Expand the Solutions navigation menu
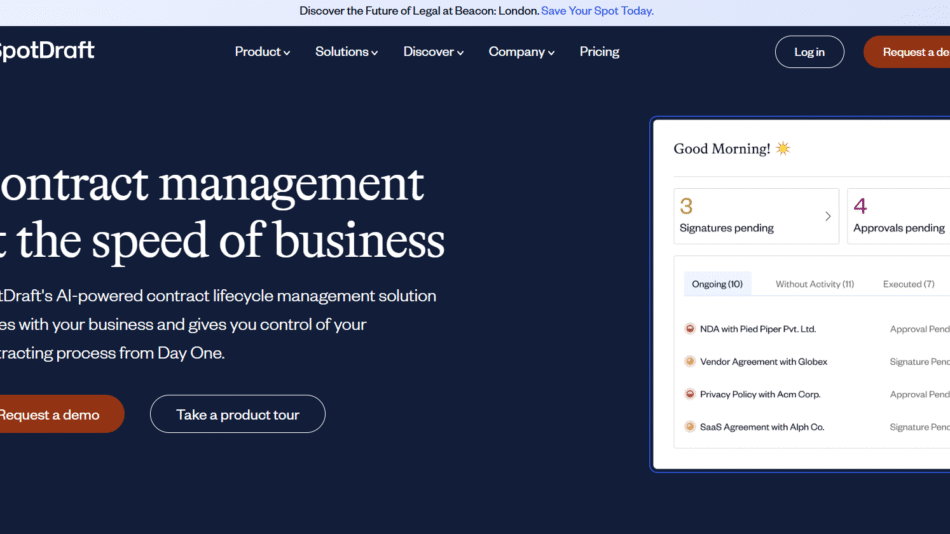Viewport: 950px width, 534px height. (x=347, y=52)
